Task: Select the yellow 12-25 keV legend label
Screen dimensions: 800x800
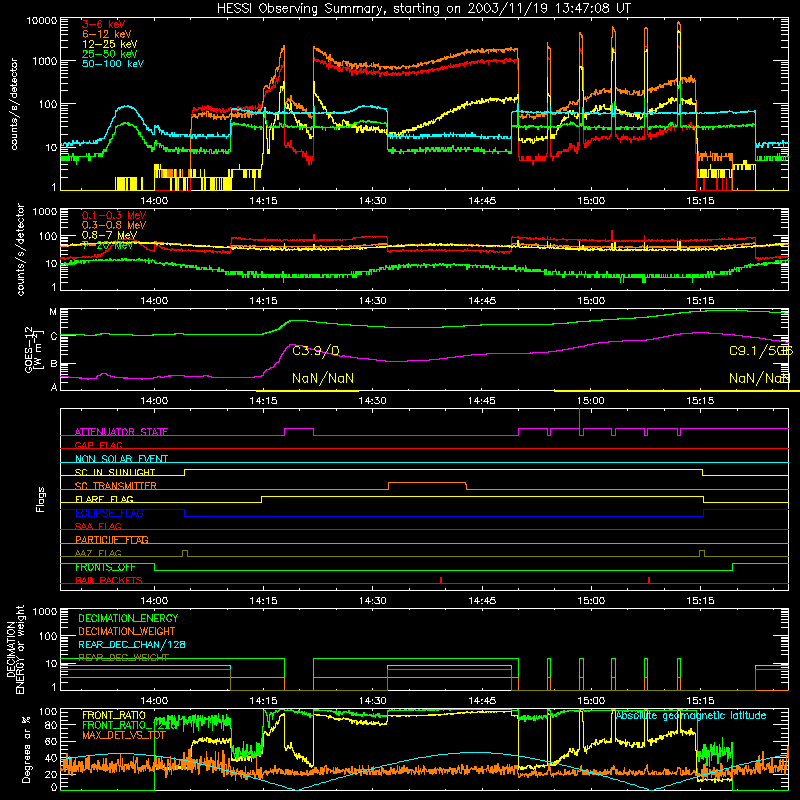Action: pyautogui.click(x=109, y=44)
